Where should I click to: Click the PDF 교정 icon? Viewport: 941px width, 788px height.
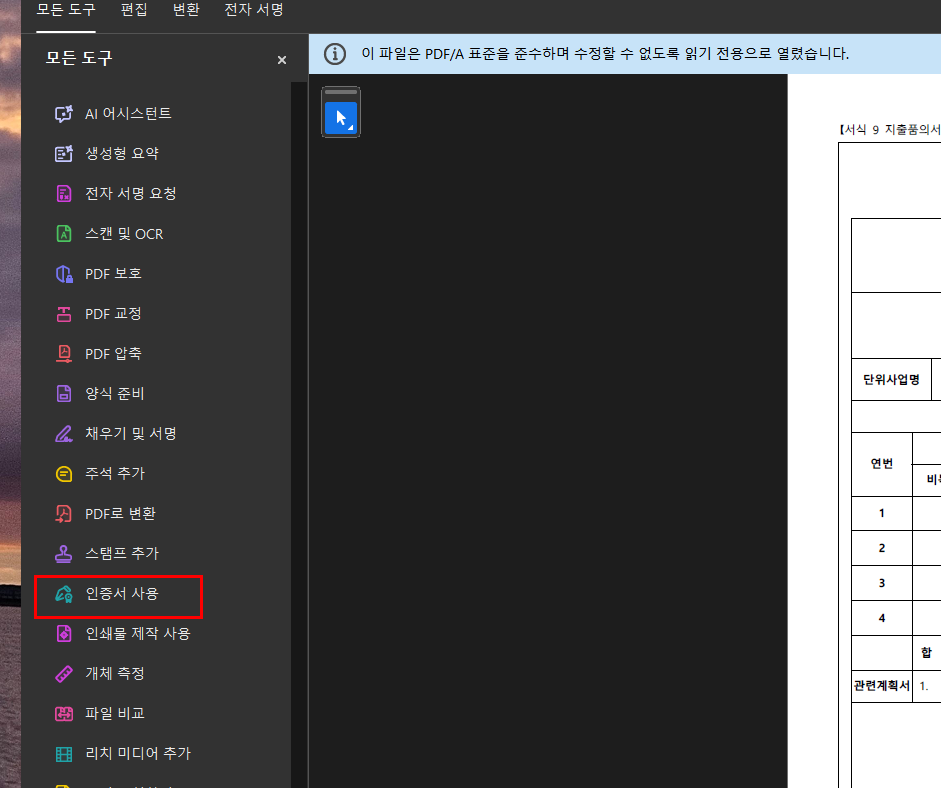tap(64, 313)
